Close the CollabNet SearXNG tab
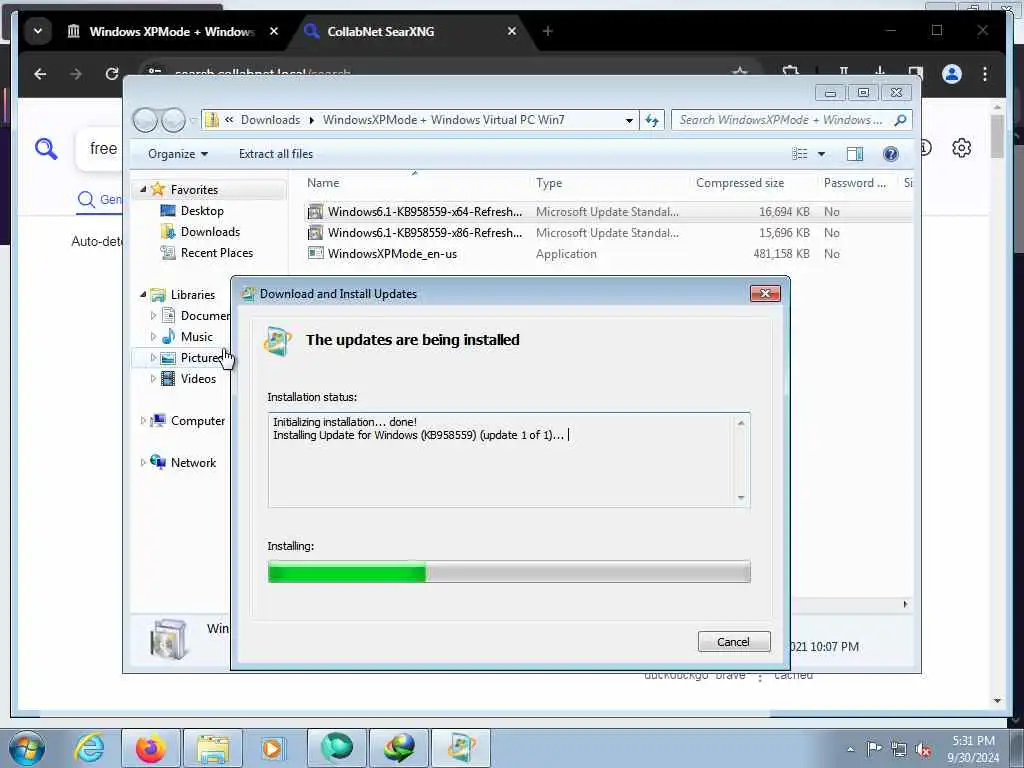 512,31
